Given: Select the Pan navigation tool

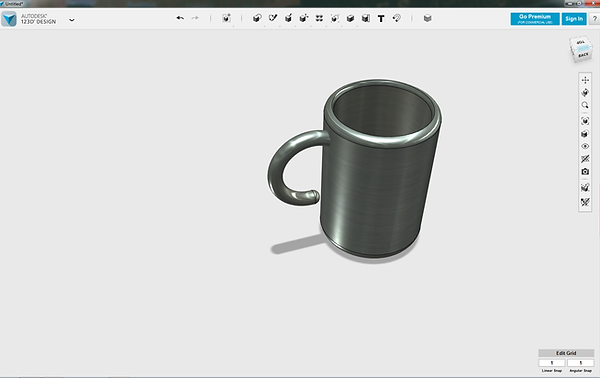Looking at the screenshot, I should [585, 80].
